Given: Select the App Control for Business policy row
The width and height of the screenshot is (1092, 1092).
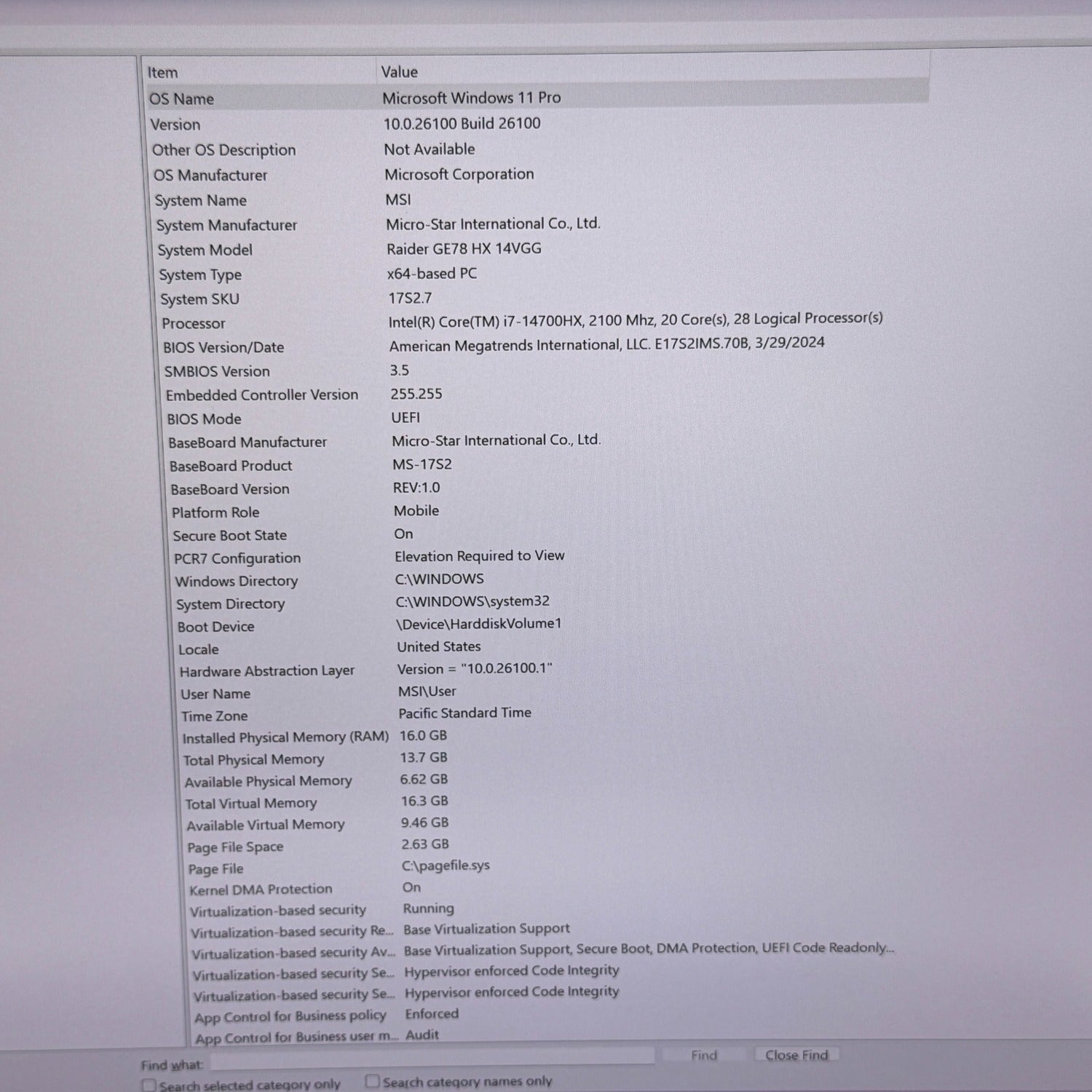Looking at the screenshot, I should 290,1016.
